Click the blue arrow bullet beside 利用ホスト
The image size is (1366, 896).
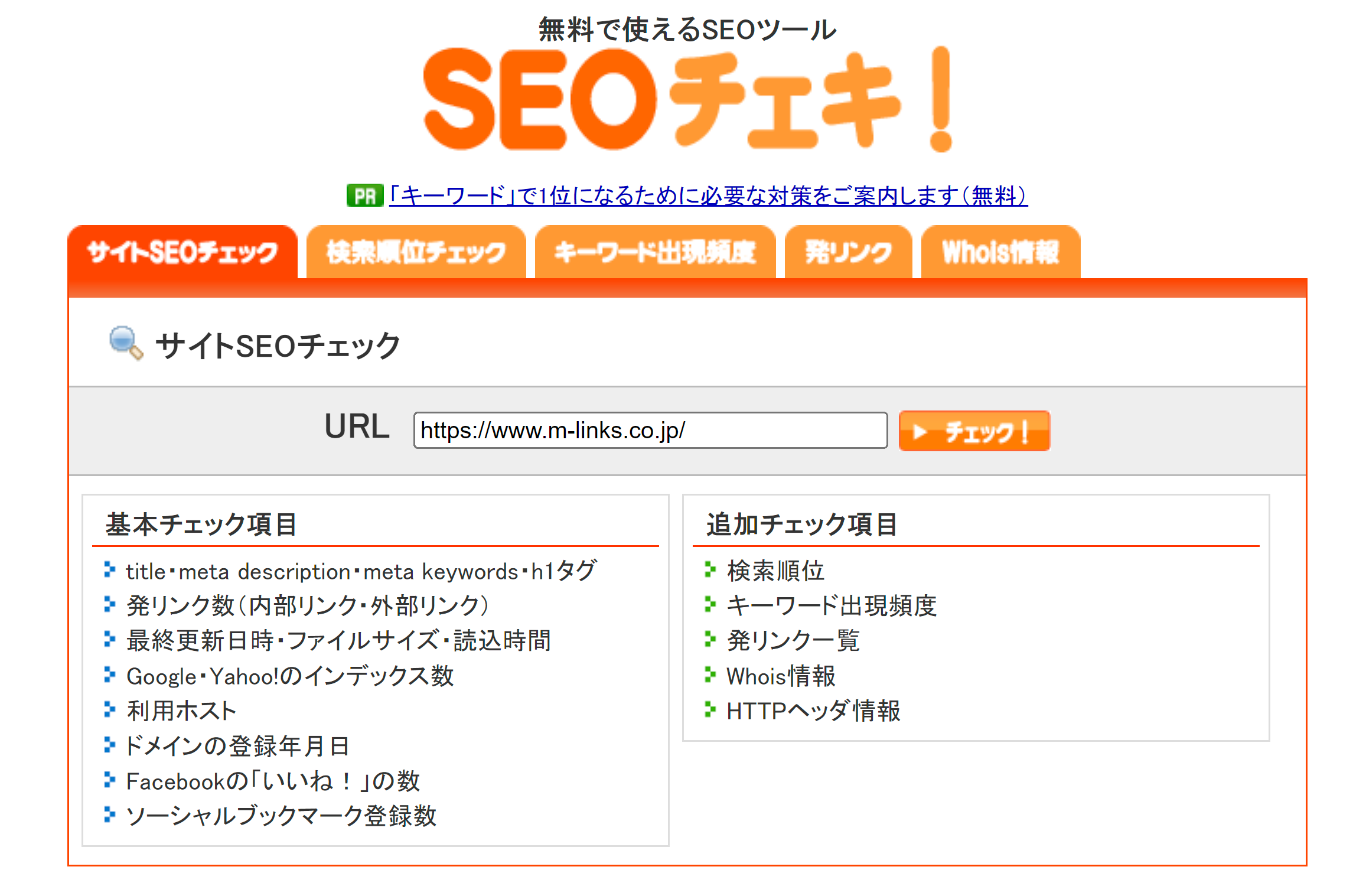click(x=109, y=709)
